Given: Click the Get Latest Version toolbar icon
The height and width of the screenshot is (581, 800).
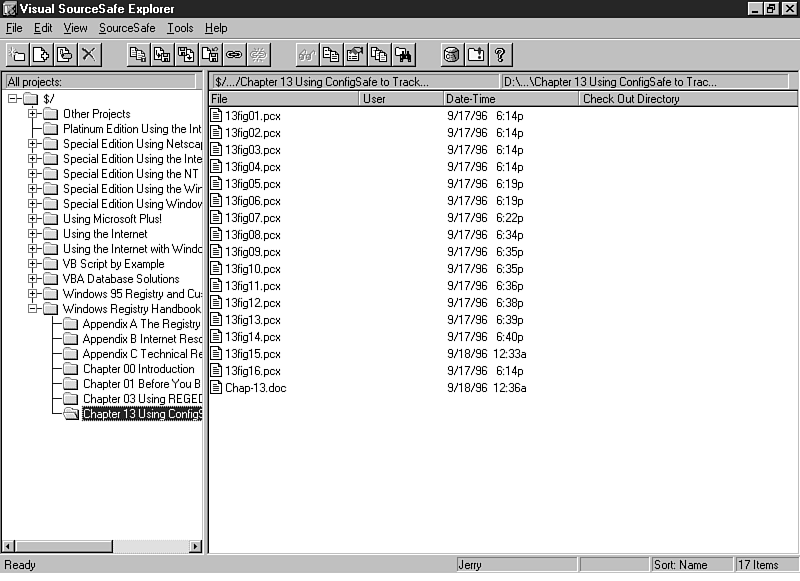Looking at the screenshot, I should [138, 55].
